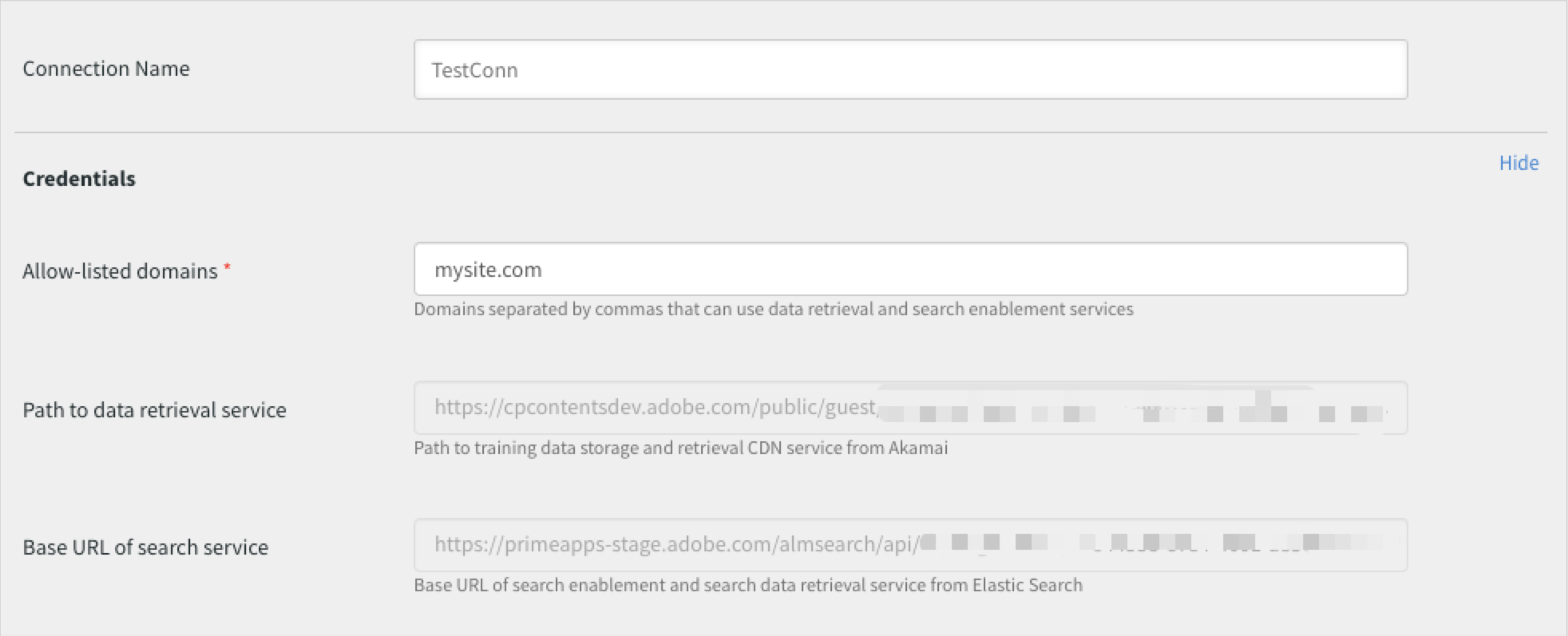Click the helper text about domains separated by commas

pos(773,310)
